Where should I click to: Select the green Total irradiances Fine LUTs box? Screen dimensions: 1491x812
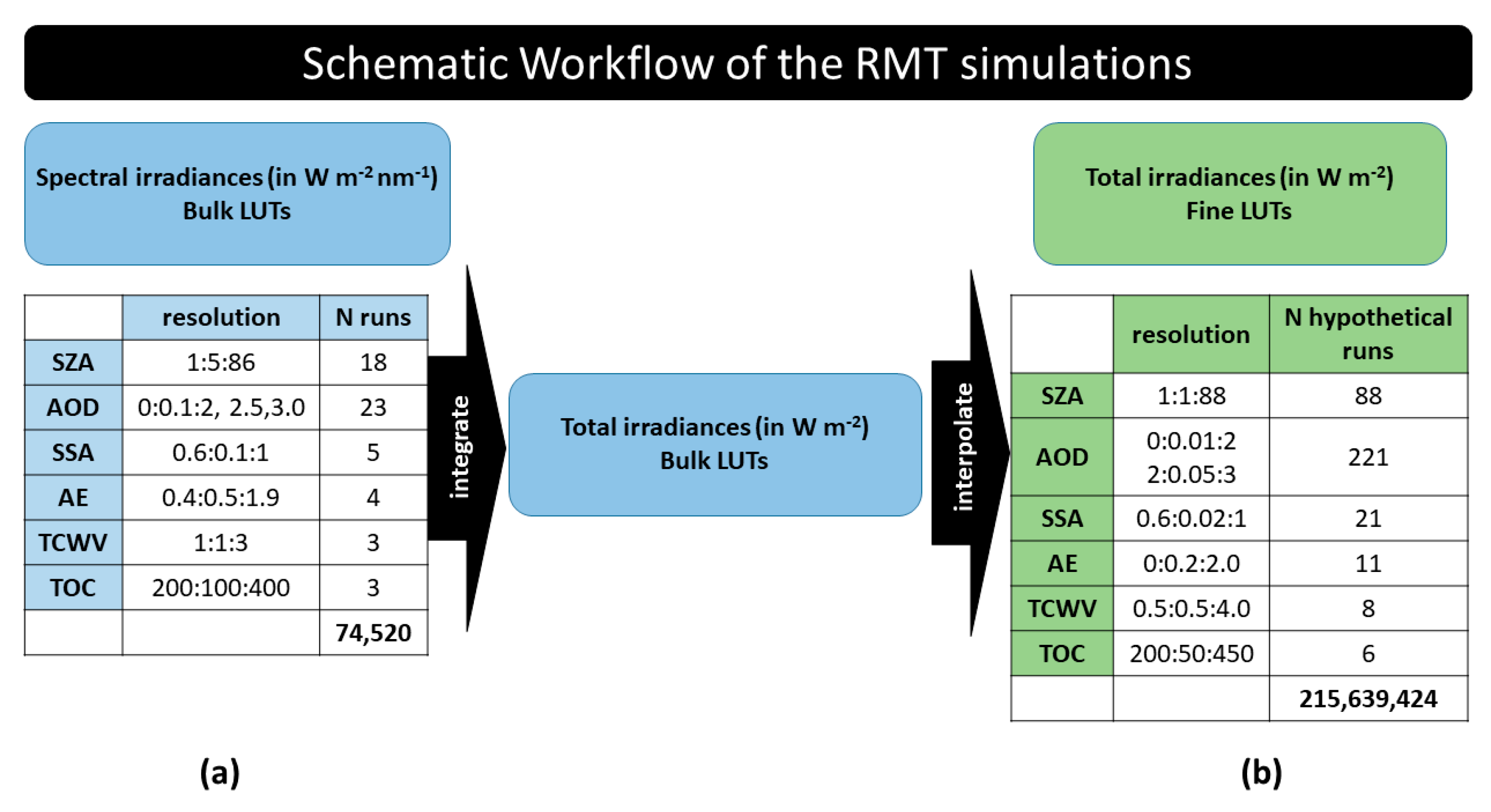point(1239,194)
